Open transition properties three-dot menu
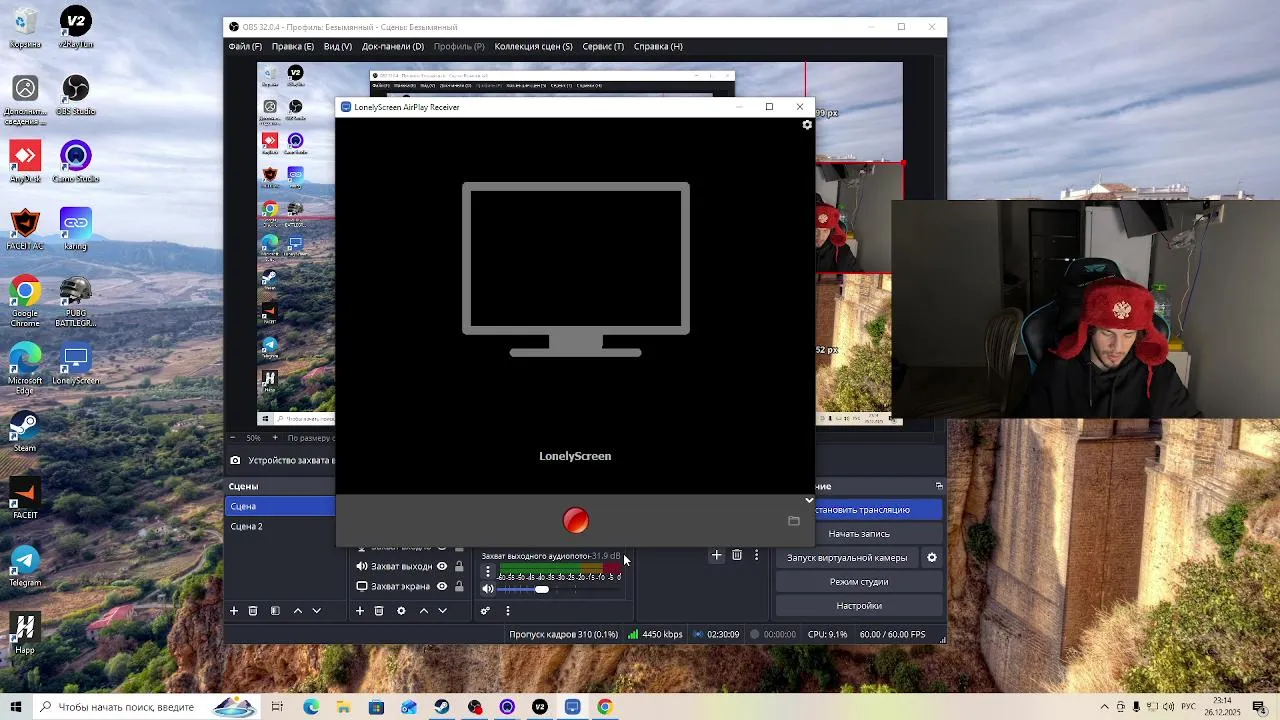Image resolution: width=1280 pixels, height=720 pixels. tap(756, 555)
